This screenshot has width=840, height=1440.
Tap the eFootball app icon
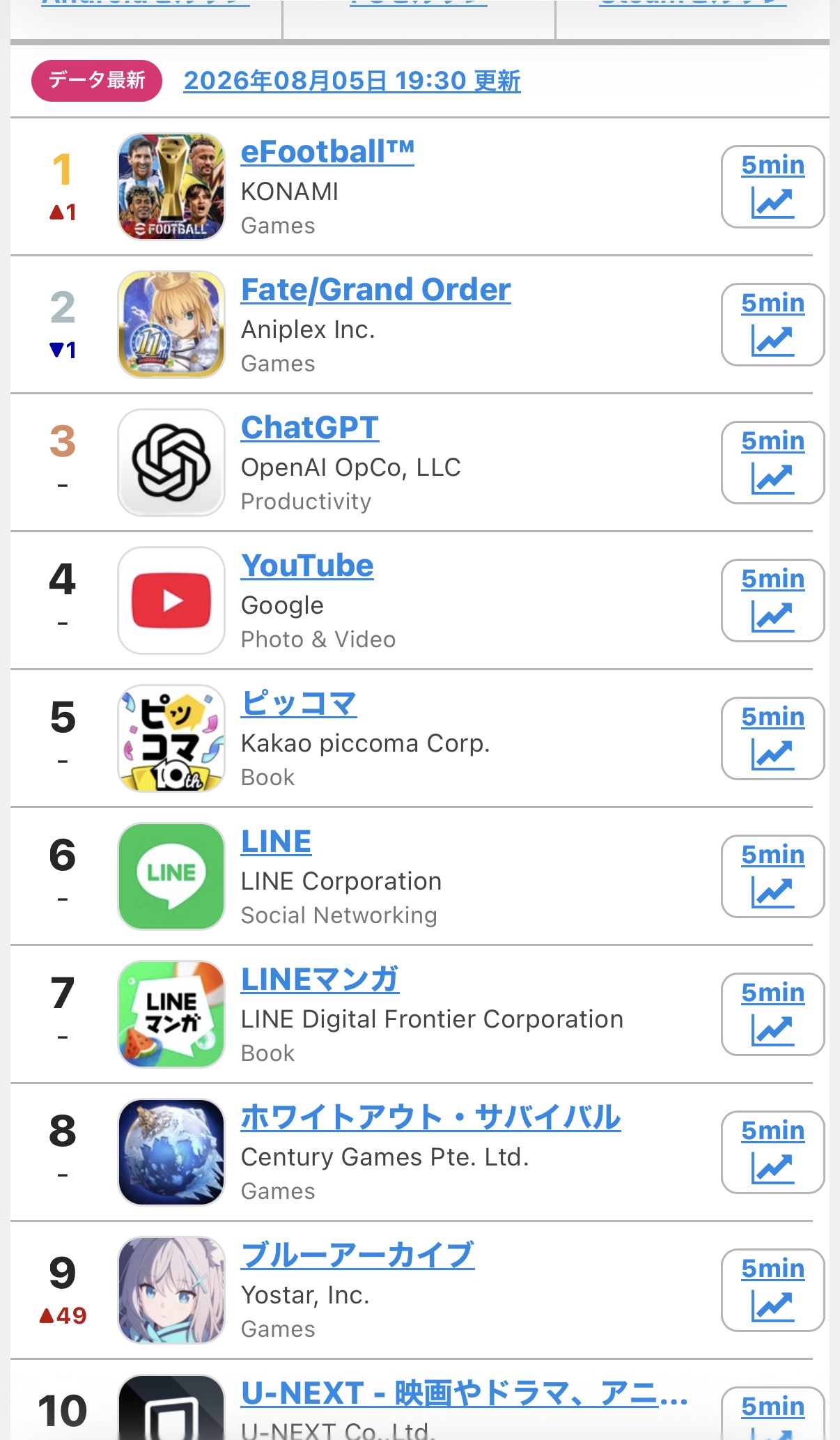tap(171, 187)
